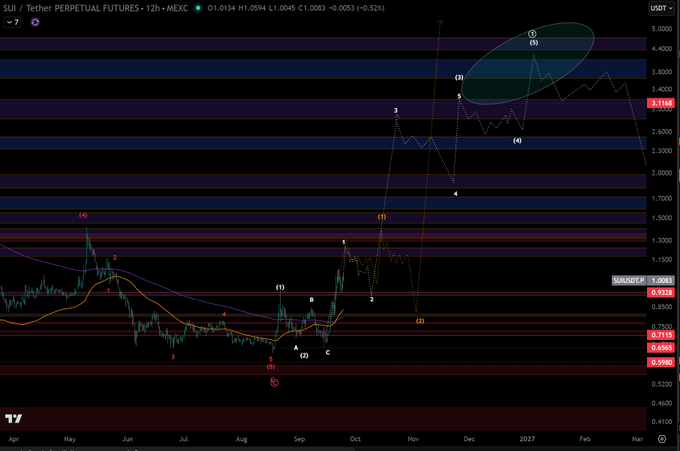This screenshot has width=680, height=451.
Task: Click the Oct label on the time axis
Action: [x=355, y=439]
